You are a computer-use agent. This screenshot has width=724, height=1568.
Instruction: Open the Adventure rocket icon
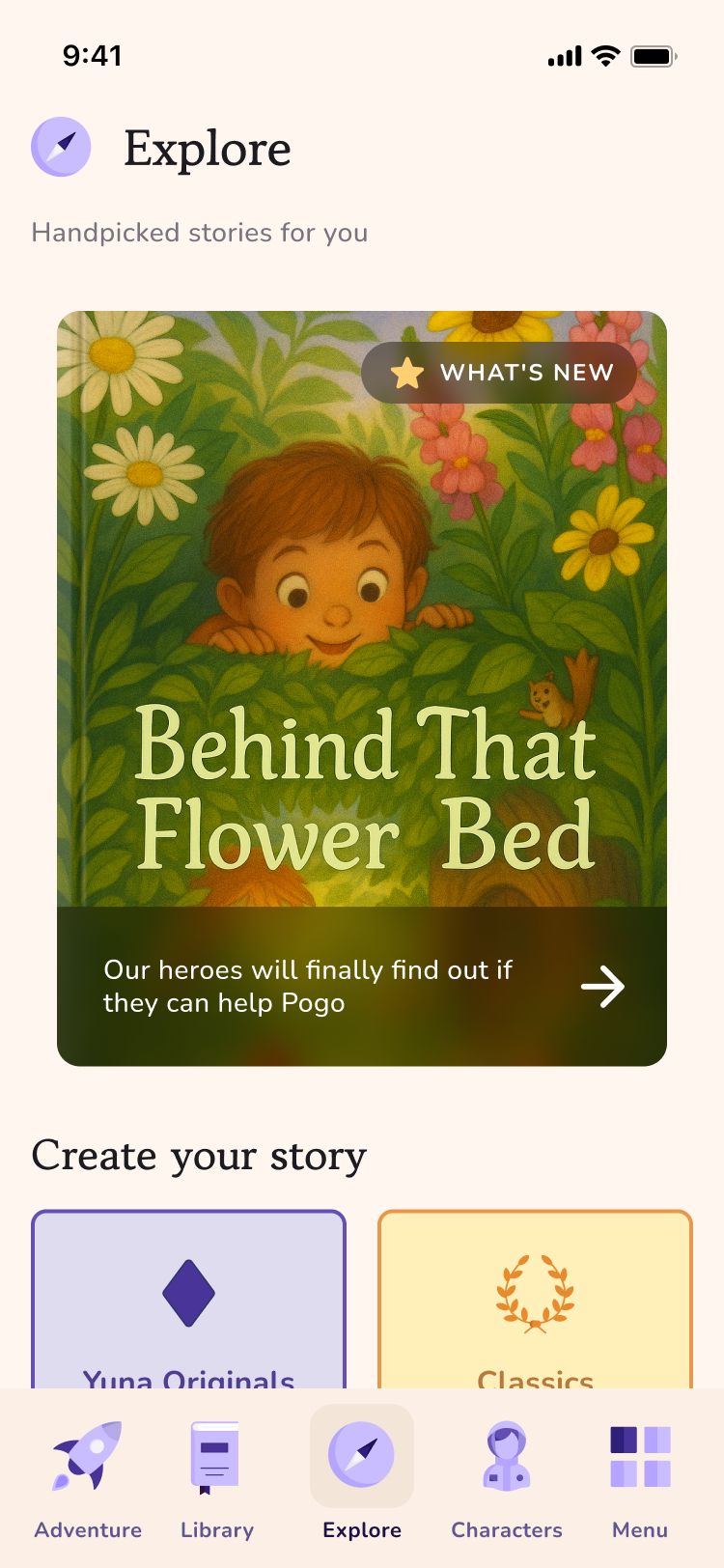[x=88, y=1455]
